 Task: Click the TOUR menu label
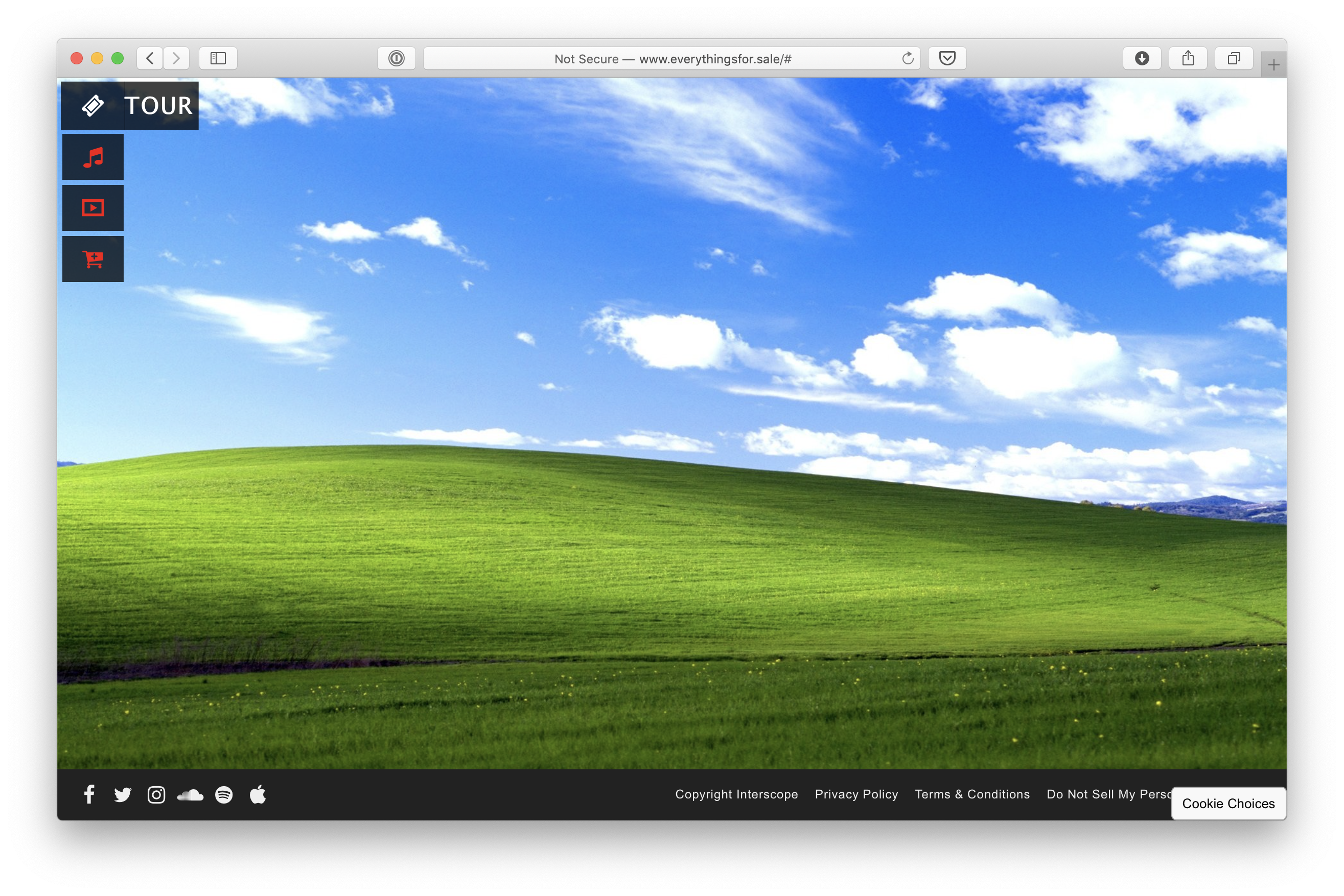point(158,106)
